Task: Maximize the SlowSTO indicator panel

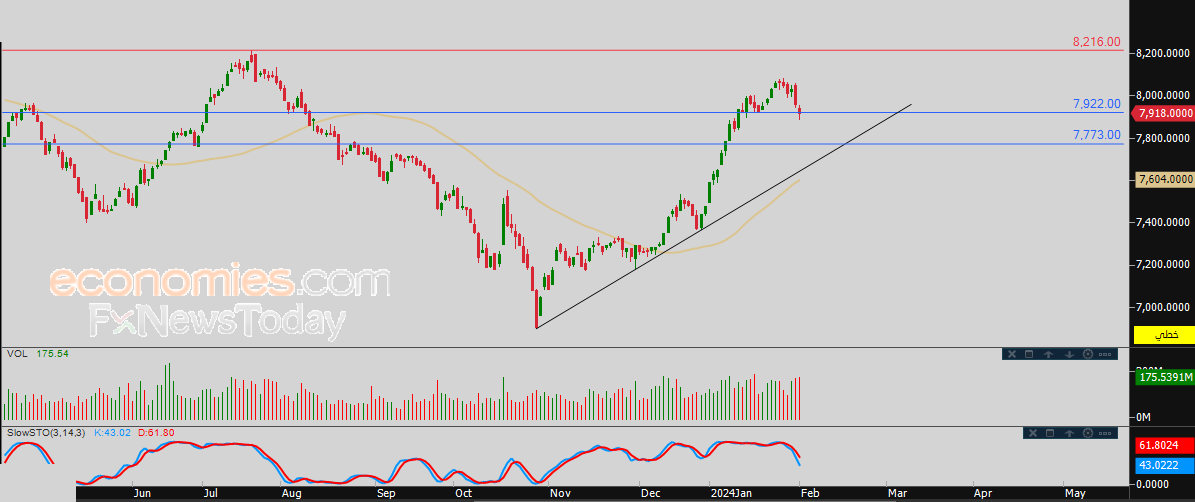Action: (1049, 433)
